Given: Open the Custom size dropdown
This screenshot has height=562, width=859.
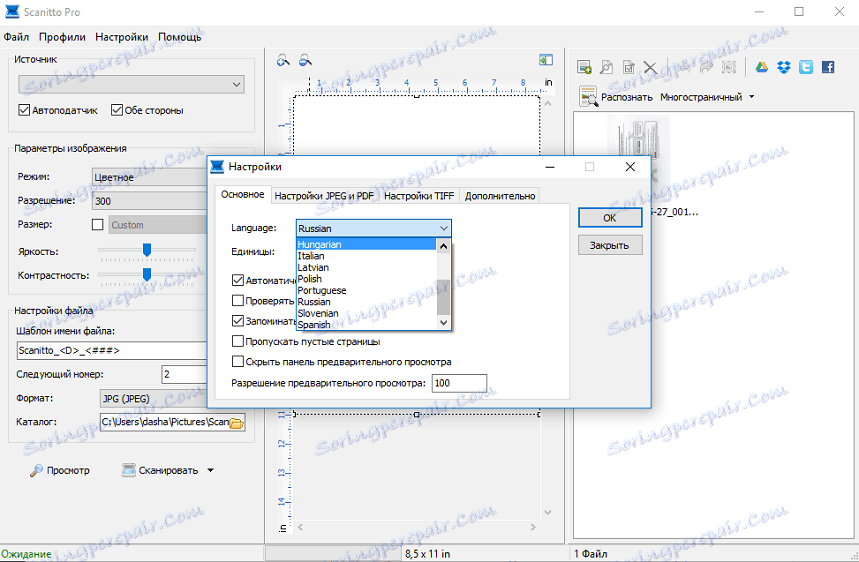Looking at the screenshot, I should click(x=158, y=225).
